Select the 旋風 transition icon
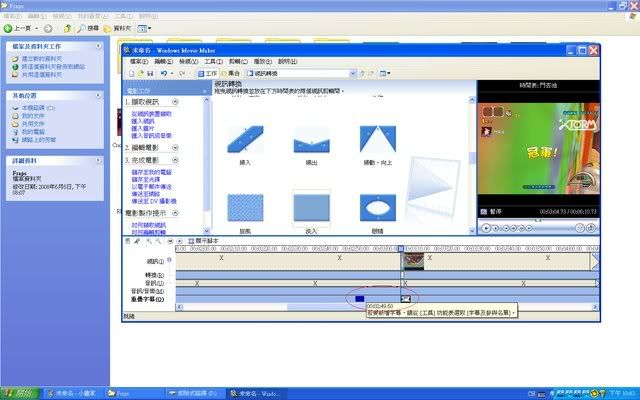640x400 pixels. click(245, 207)
